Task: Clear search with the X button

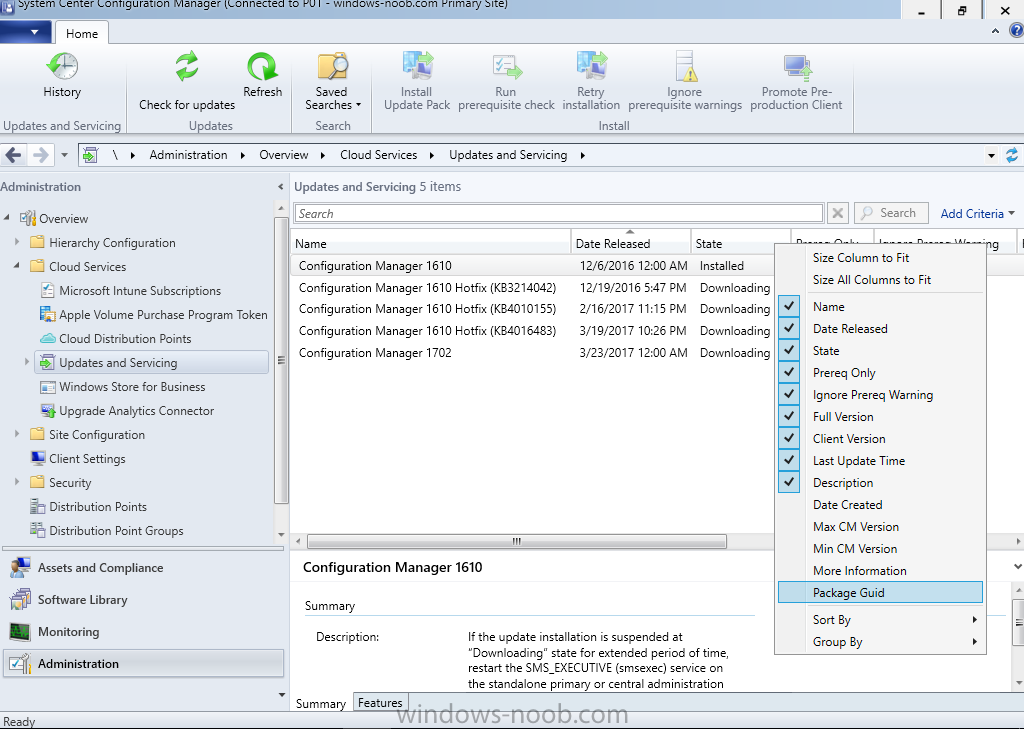Action: point(837,214)
